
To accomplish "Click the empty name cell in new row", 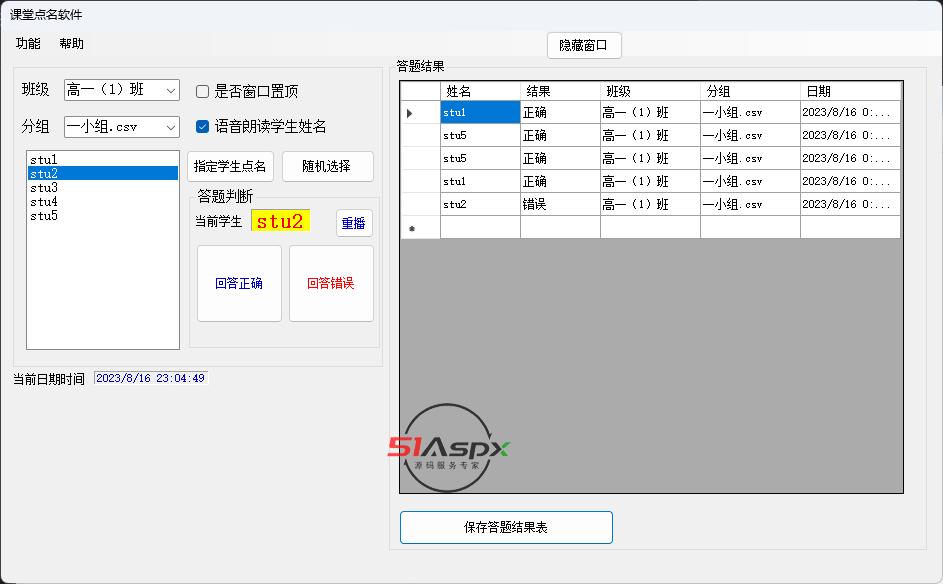I will pos(480,227).
